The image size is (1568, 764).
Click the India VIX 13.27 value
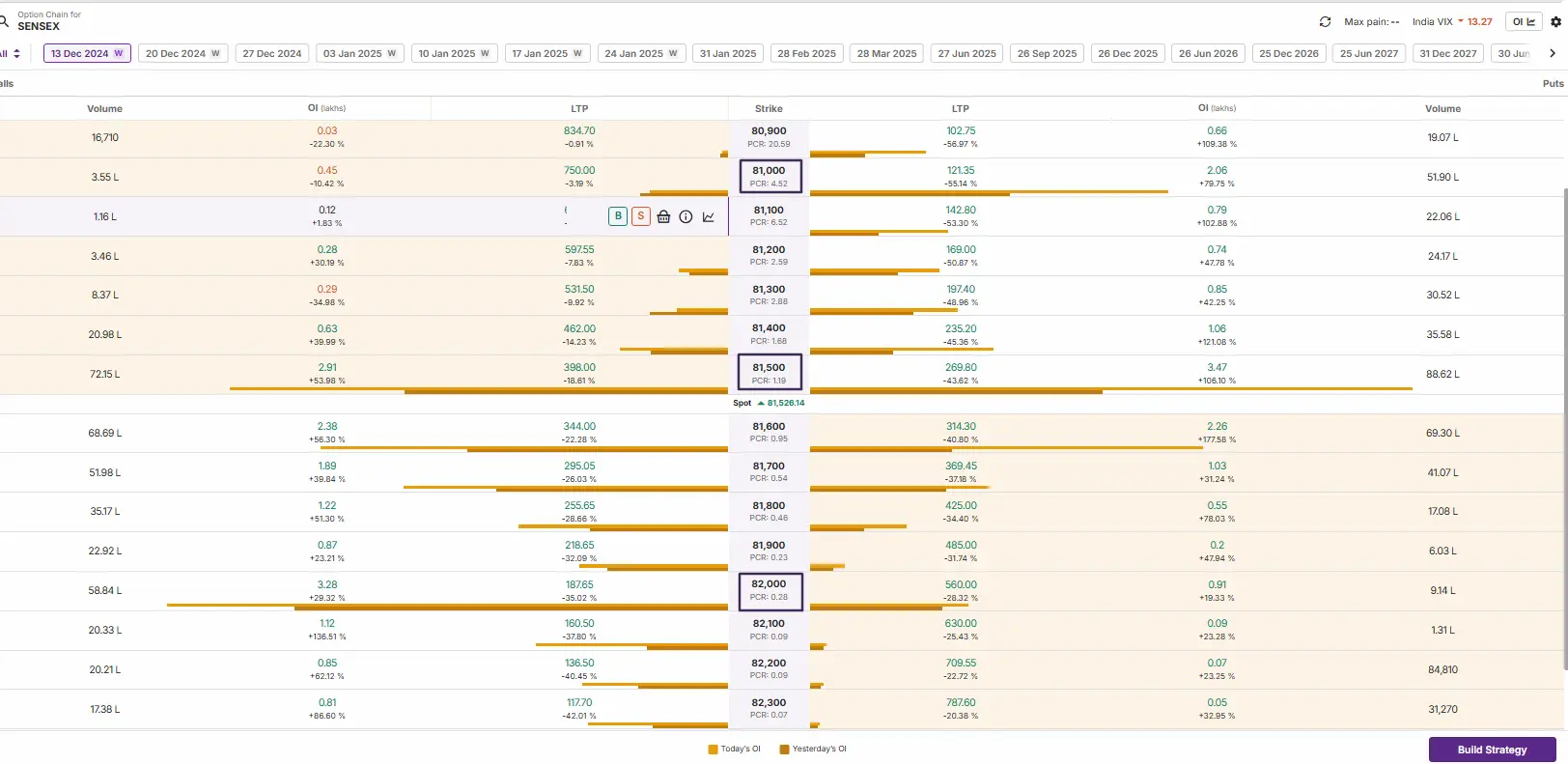point(1479,21)
